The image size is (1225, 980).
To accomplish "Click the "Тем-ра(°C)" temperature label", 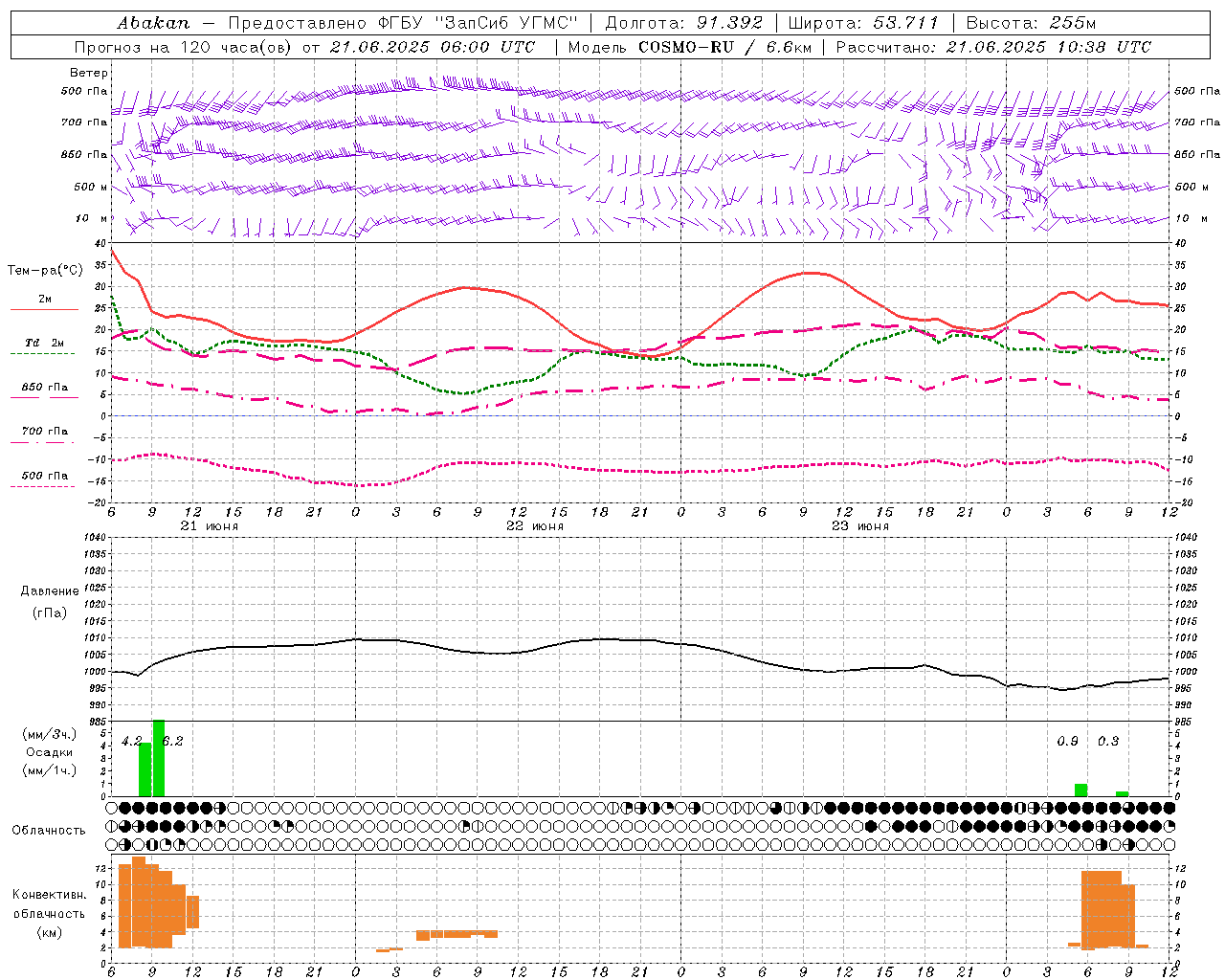I will pos(45,271).
